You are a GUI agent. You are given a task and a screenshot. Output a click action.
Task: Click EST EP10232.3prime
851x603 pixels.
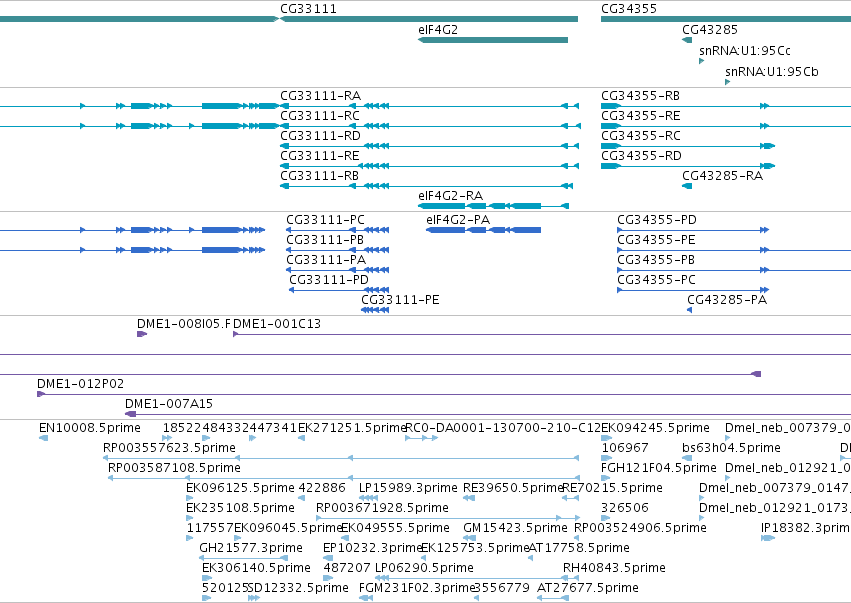pos(373,548)
